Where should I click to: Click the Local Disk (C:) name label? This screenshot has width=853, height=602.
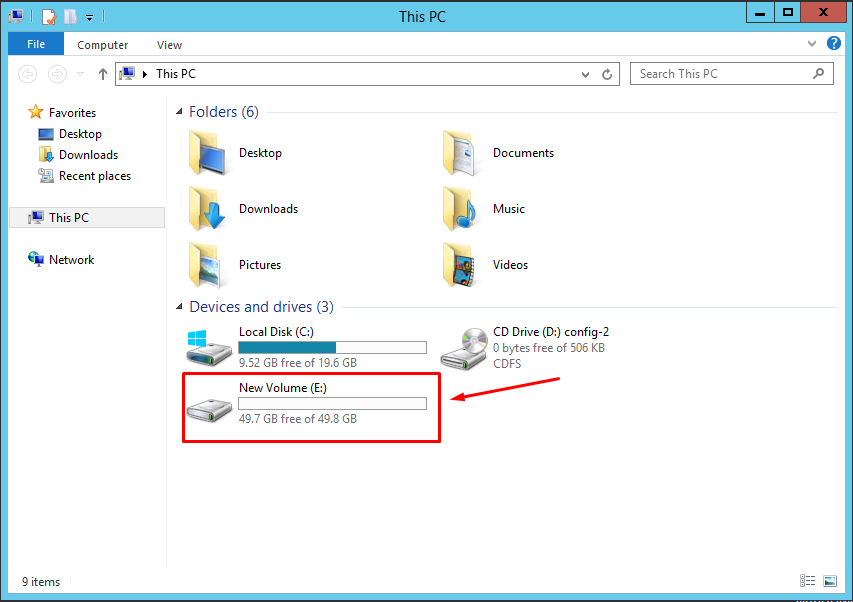click(x=276, y=332)
